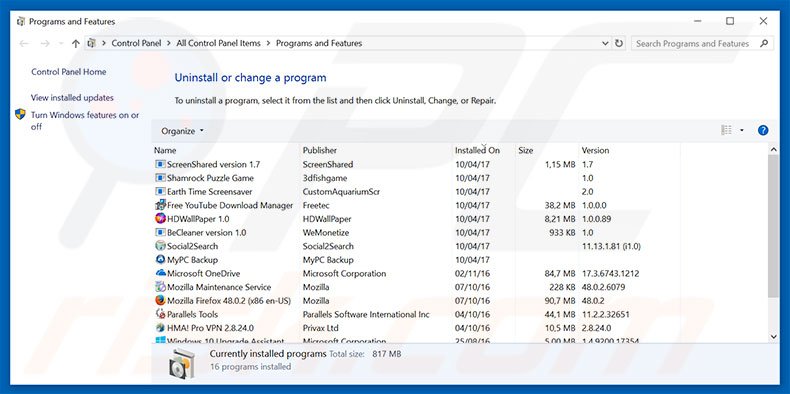Select the Parallels Tools entry
Image resolution: width=790 pixels, height=394 pixels.
click(x=192, y=314)
